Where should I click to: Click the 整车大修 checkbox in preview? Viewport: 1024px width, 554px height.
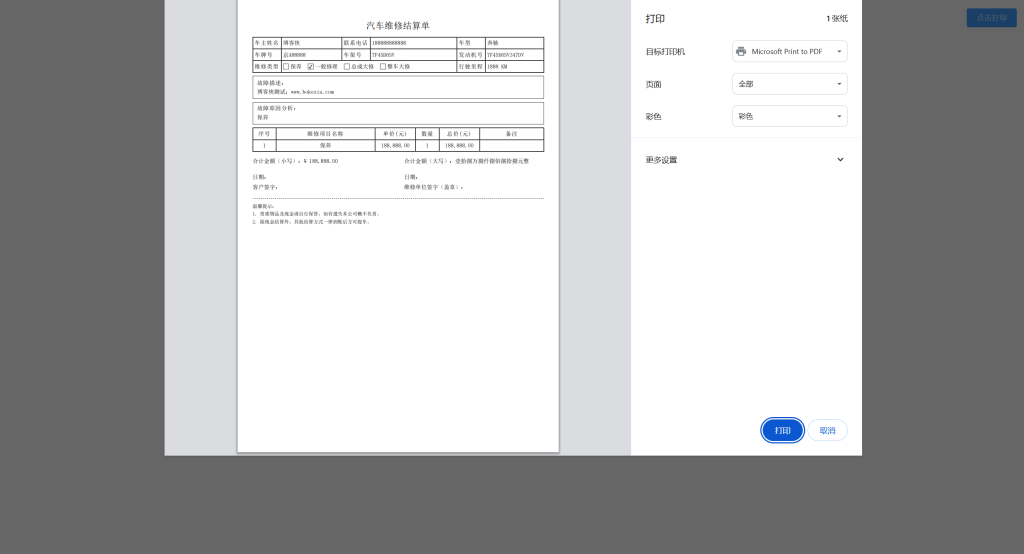pyautogui.click(x=383, y=67)
